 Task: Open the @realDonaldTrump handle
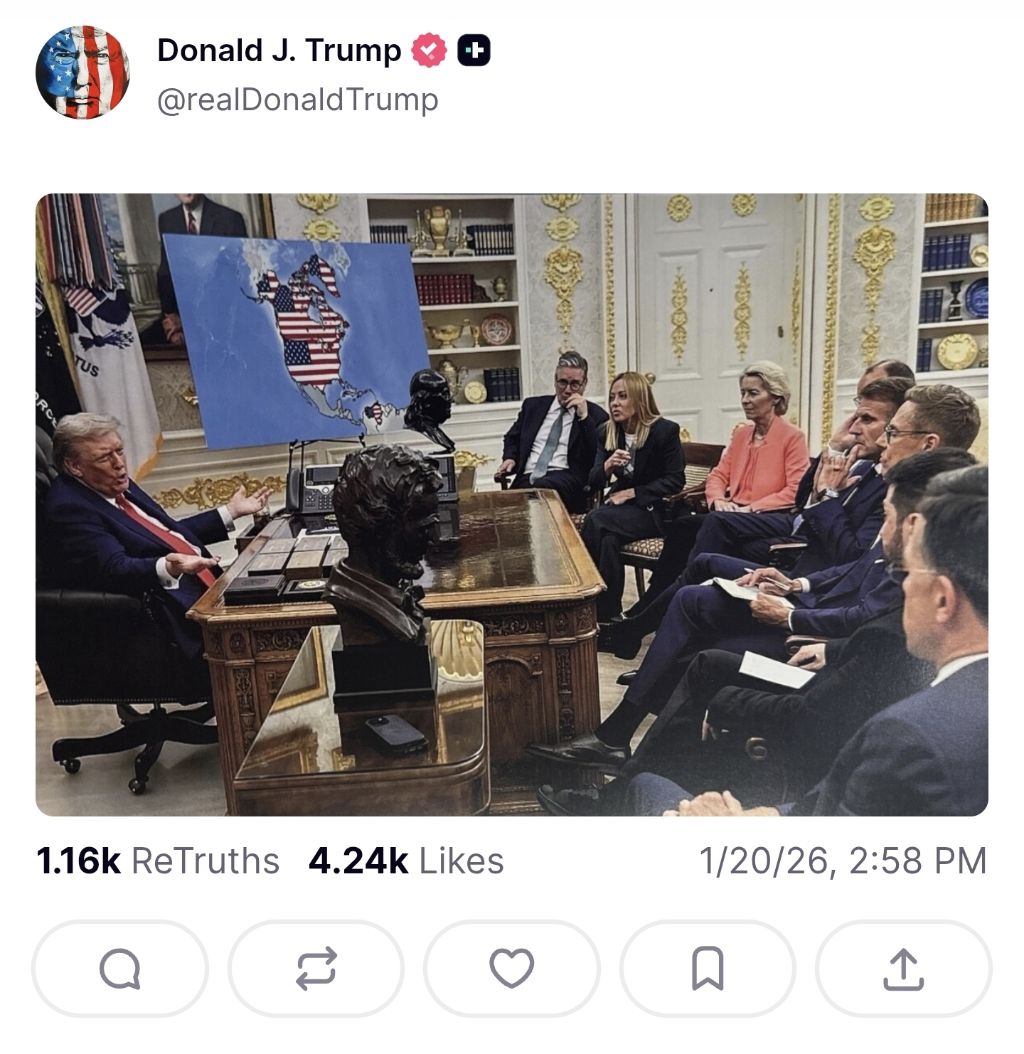coord(298,99)
